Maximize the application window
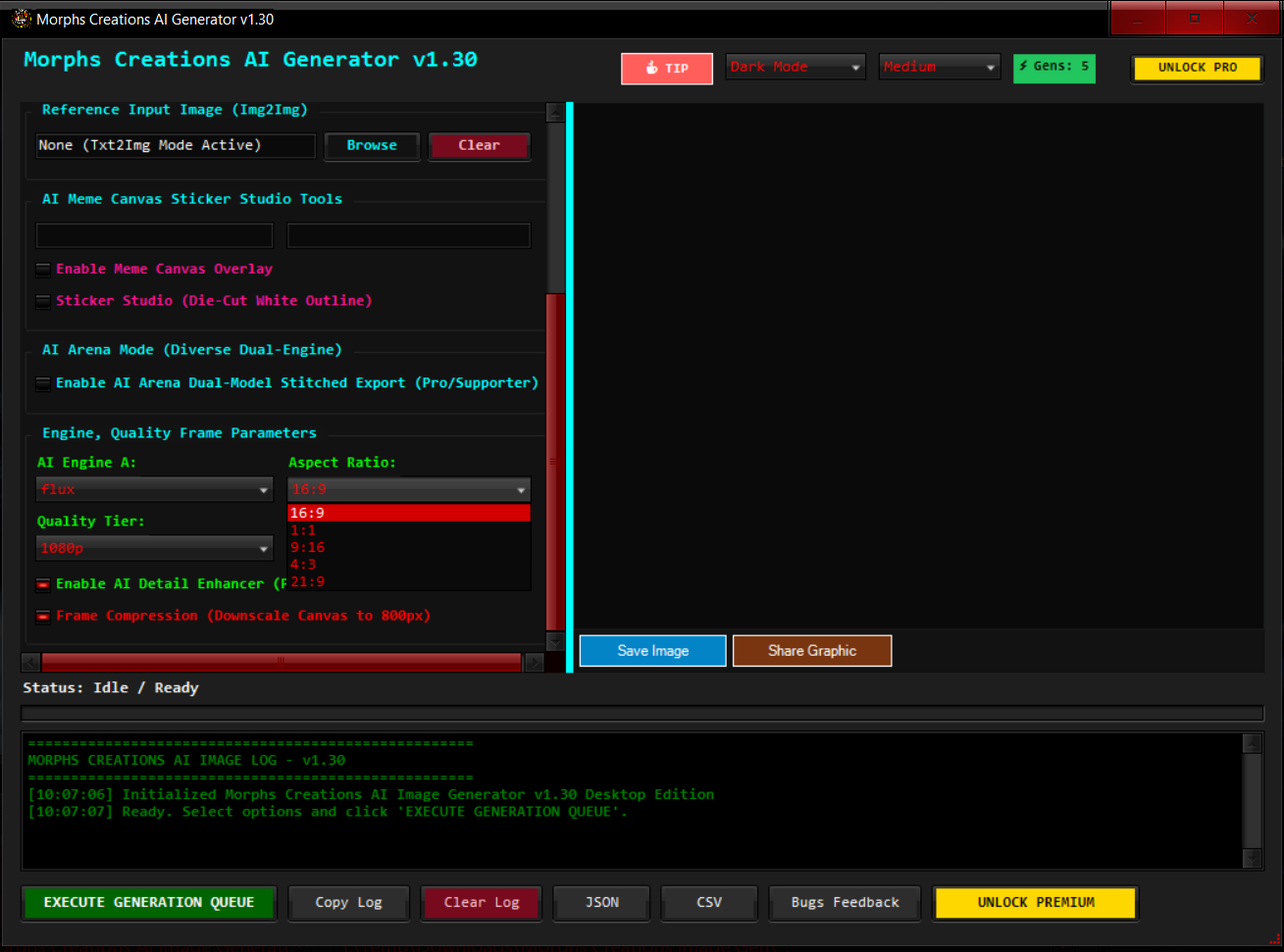The height and width of the screenshot is (952, 1284). (1194, 19)
